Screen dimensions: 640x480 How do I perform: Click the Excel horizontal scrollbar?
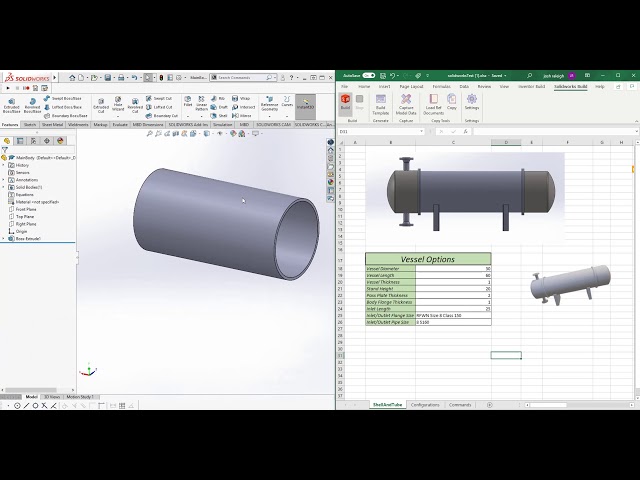click(x=579, y=405)
